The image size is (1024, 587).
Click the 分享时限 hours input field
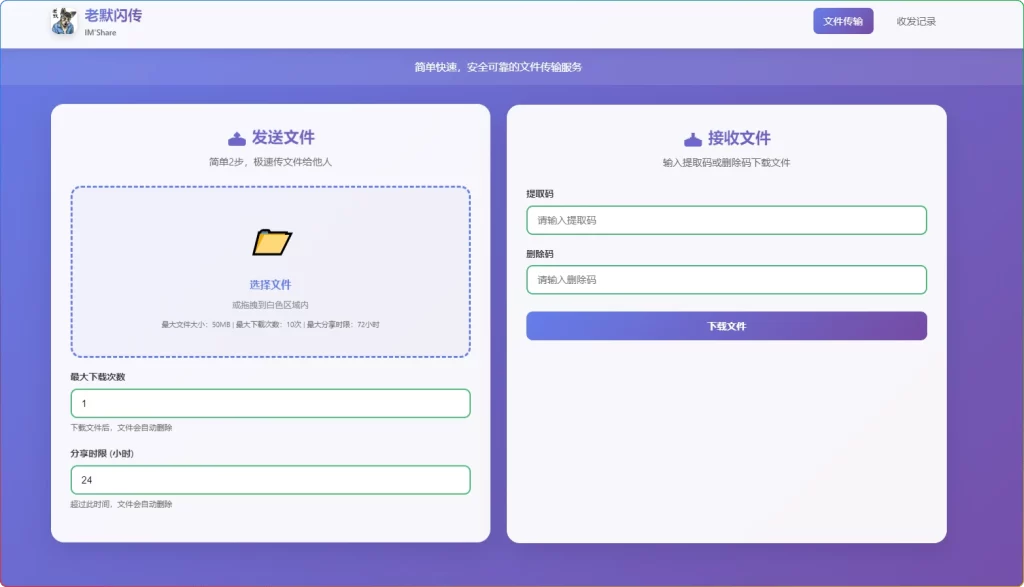click(x=268, y=480)
